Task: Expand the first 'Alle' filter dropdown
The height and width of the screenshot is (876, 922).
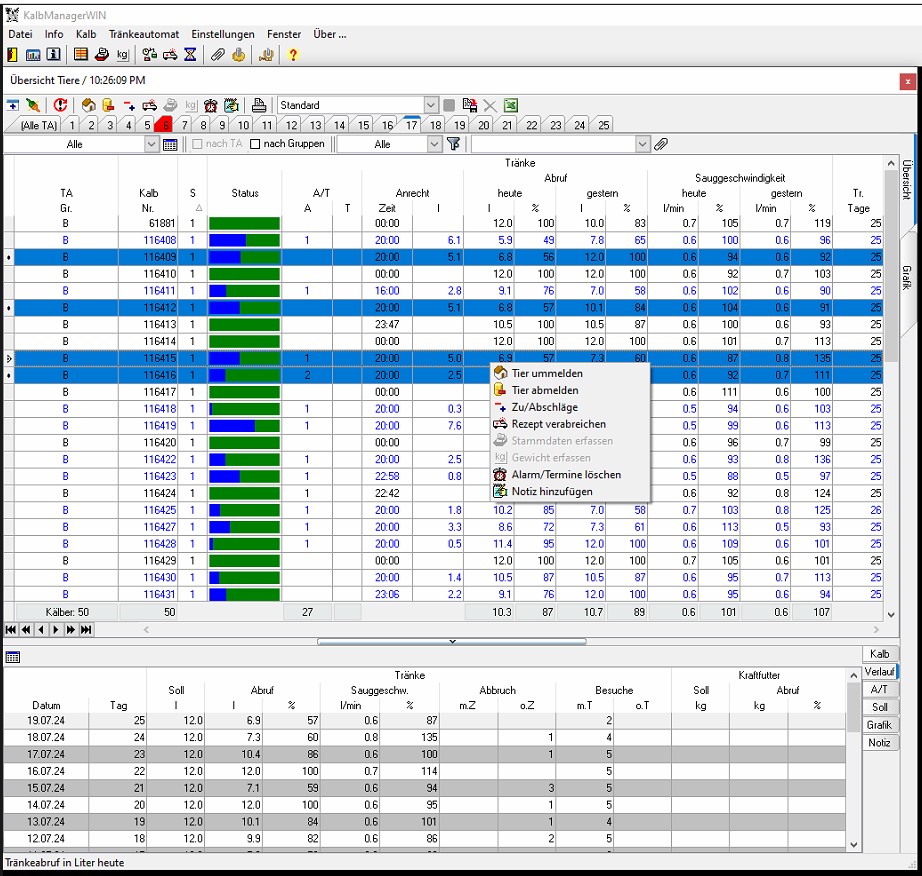Action: (151, 145)
